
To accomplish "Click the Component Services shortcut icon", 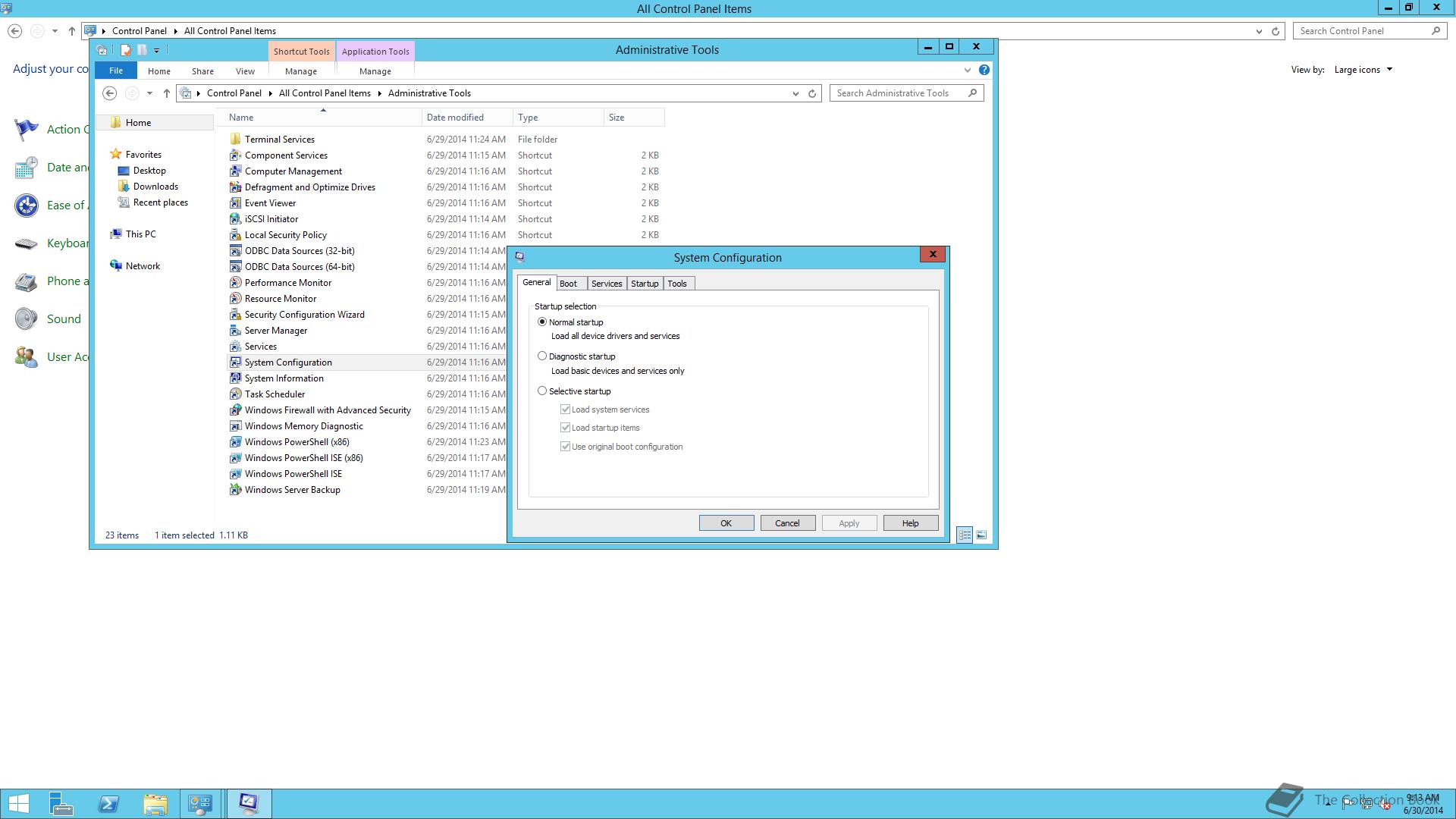I will [x=235, y=155].
